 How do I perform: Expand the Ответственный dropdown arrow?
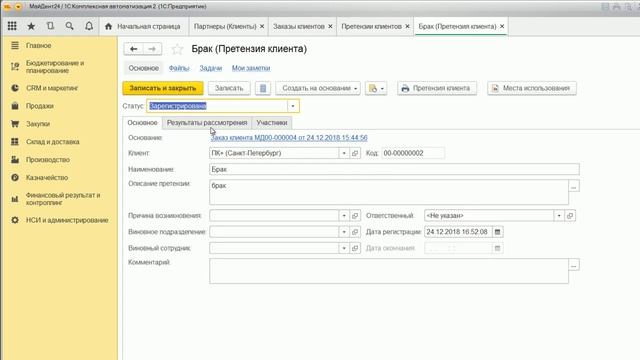[559, 216]
